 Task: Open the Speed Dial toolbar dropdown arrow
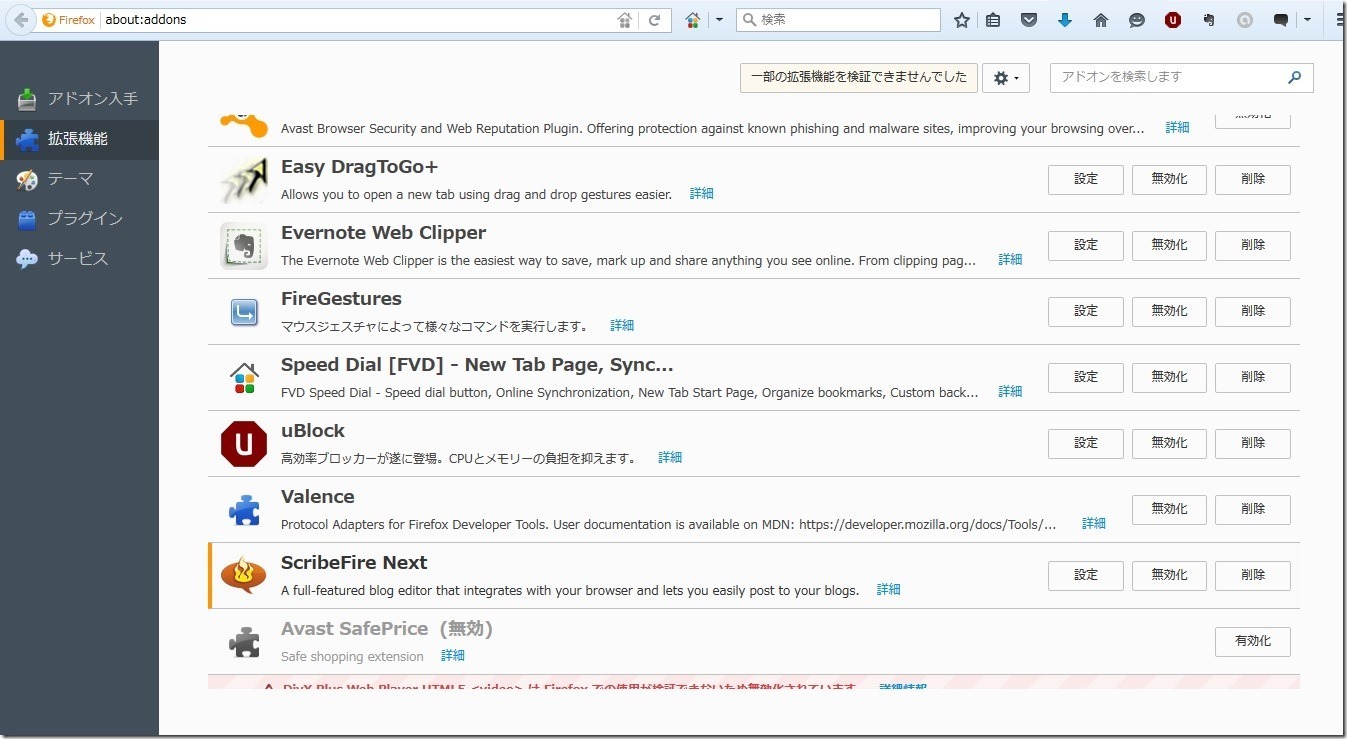719,20
